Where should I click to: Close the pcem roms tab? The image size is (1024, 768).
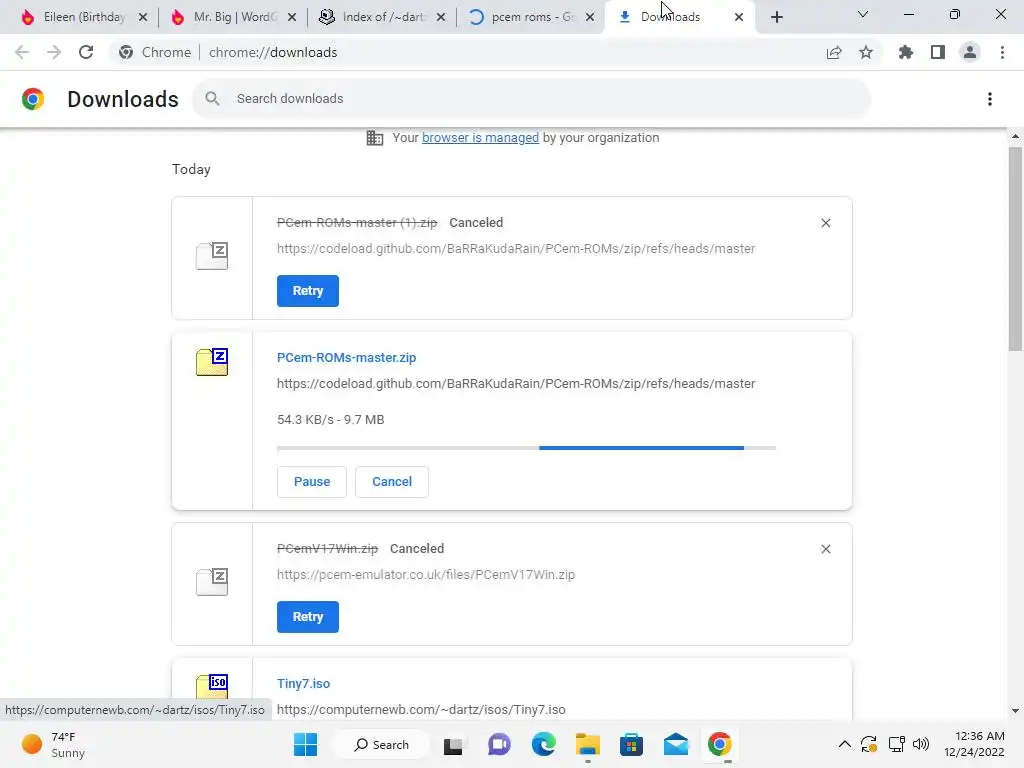click(x=590, y=17)
